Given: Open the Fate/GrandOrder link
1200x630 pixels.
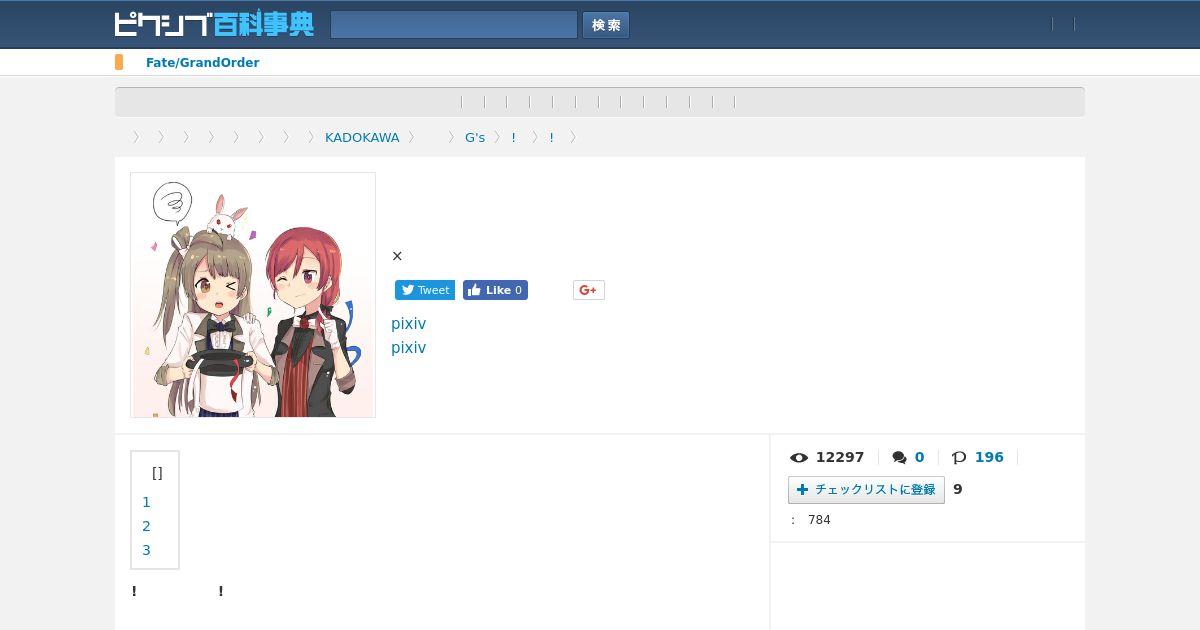Looking at the screenshot, I should pyautogui.click(x=202, y=63).
